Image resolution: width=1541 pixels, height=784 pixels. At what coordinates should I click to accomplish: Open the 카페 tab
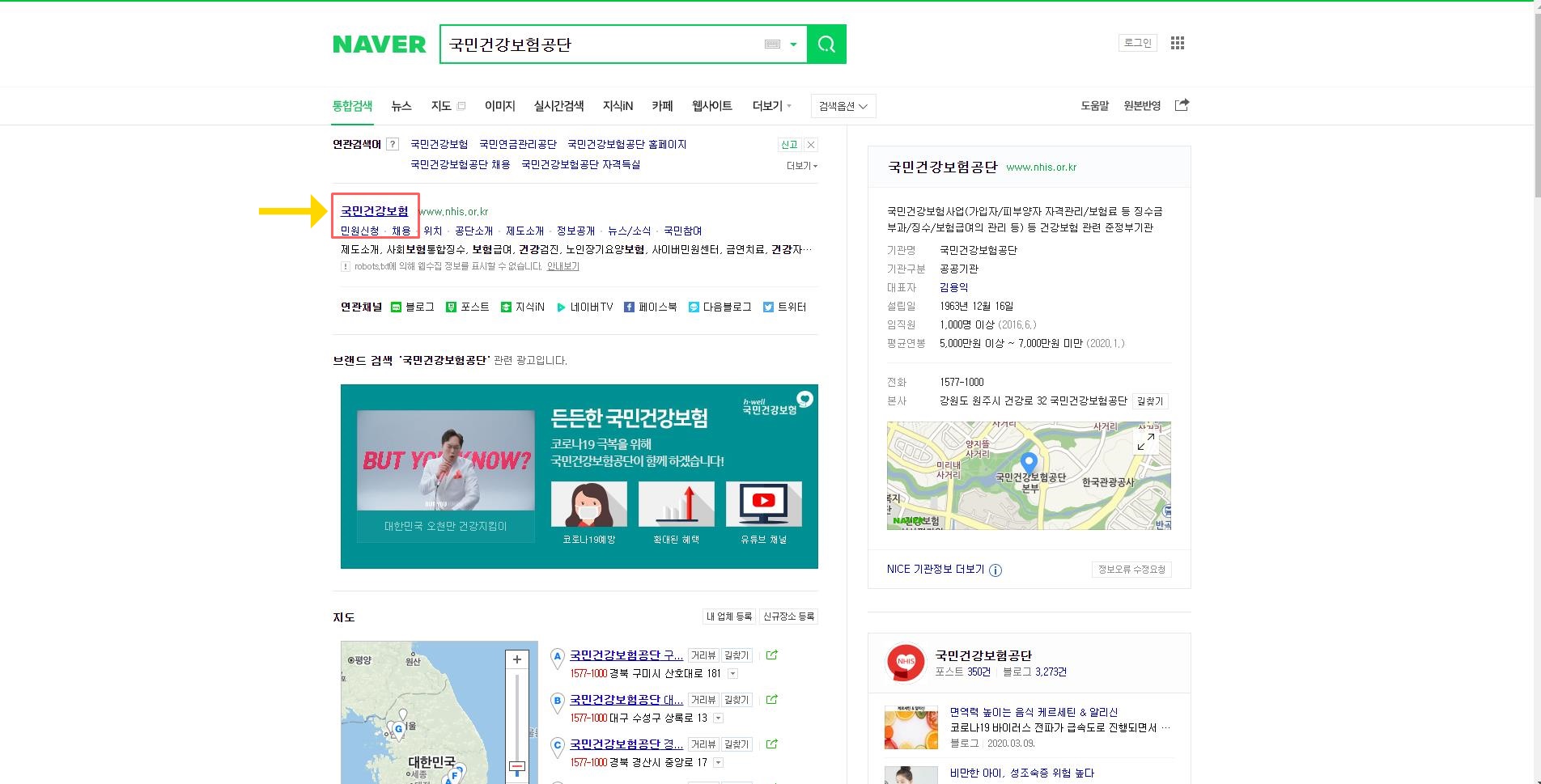tap(662, 106)
